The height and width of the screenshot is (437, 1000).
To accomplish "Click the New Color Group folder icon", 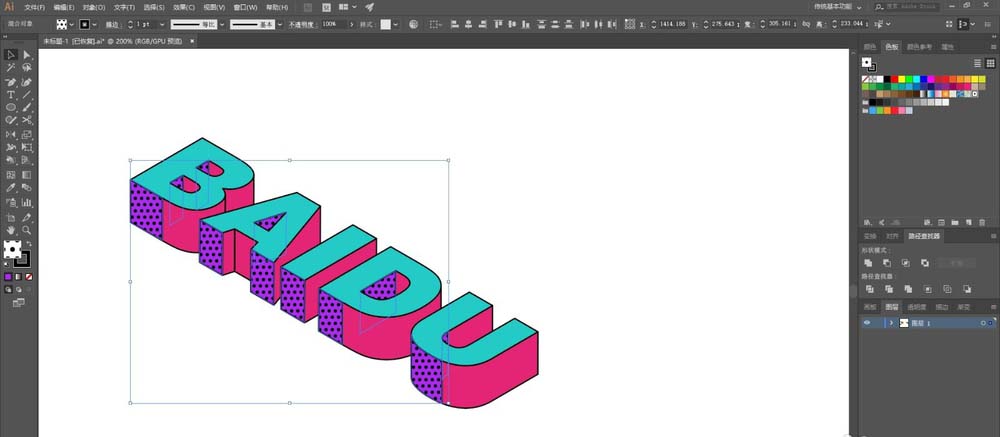I will pyautogui.click(x=955, y=223).
